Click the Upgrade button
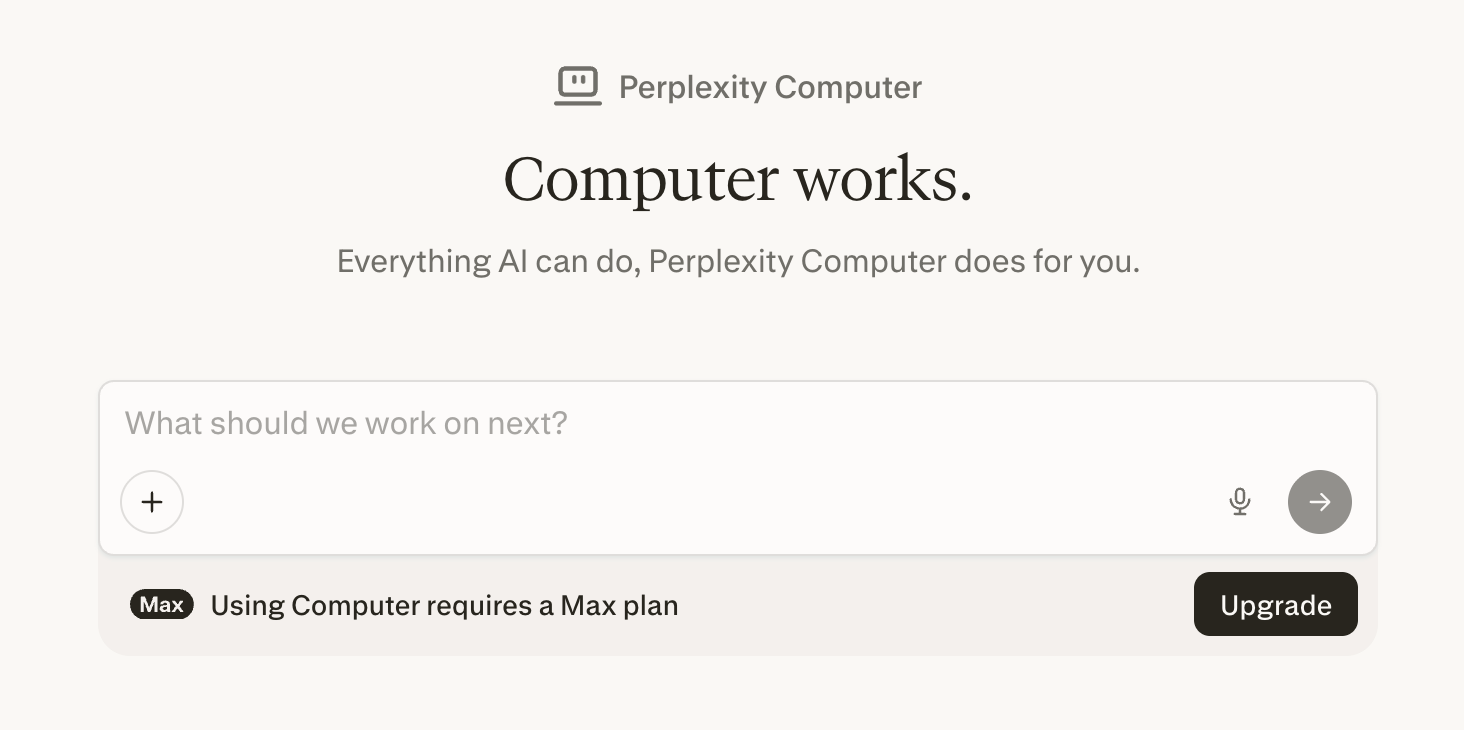 1275,604
